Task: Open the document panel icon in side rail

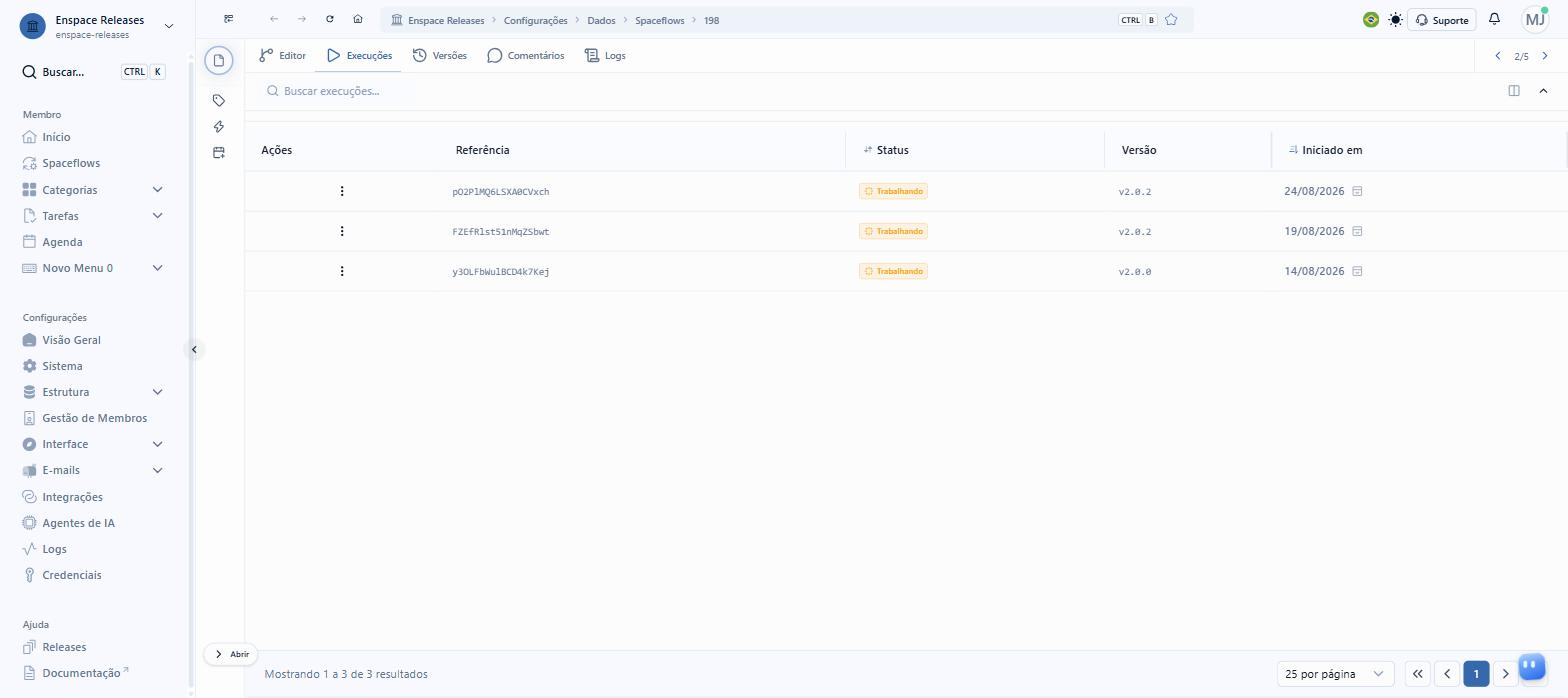Action: click(x=219, y=60)
